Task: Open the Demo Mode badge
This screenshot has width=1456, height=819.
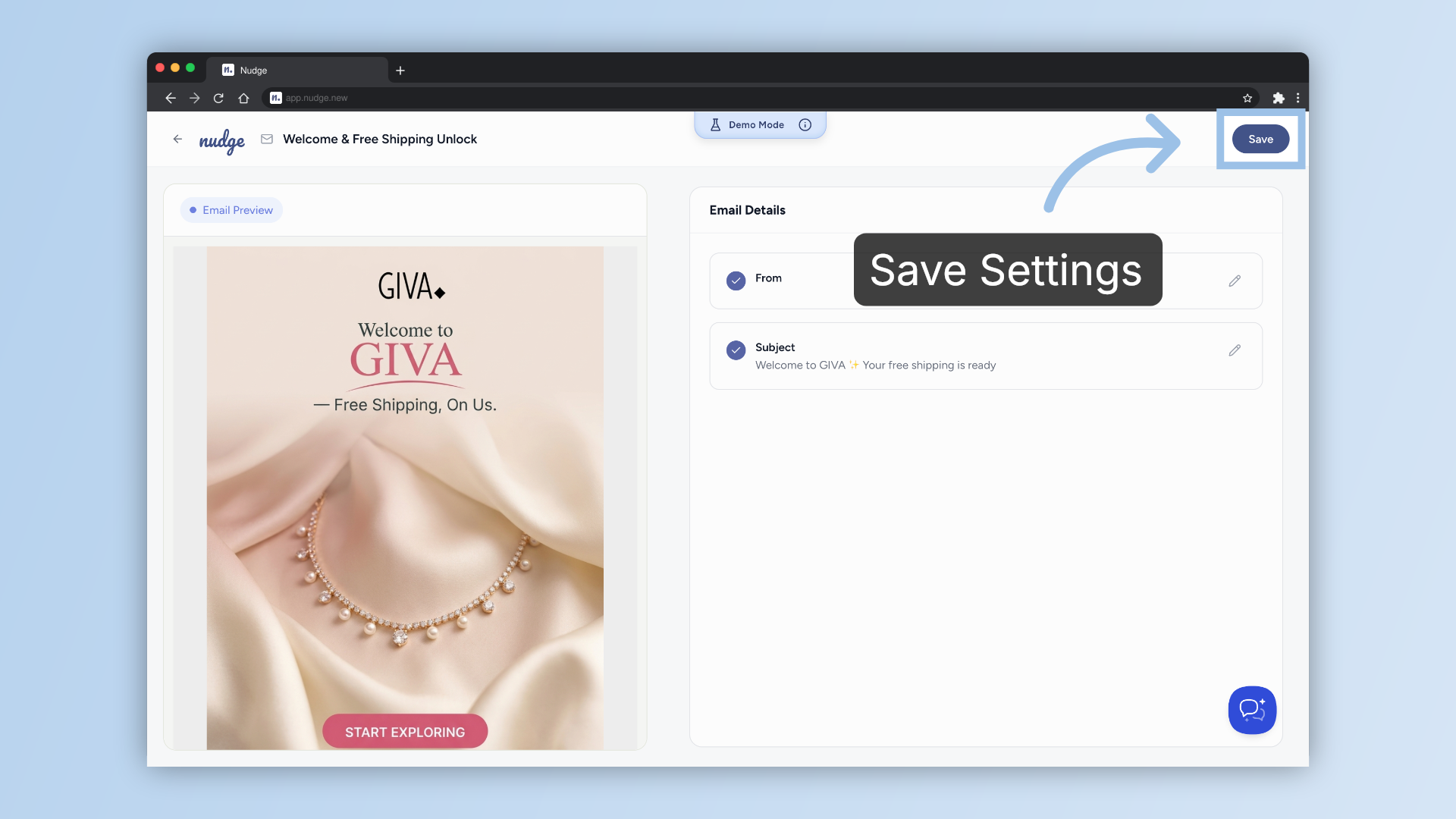Action: 760,125
